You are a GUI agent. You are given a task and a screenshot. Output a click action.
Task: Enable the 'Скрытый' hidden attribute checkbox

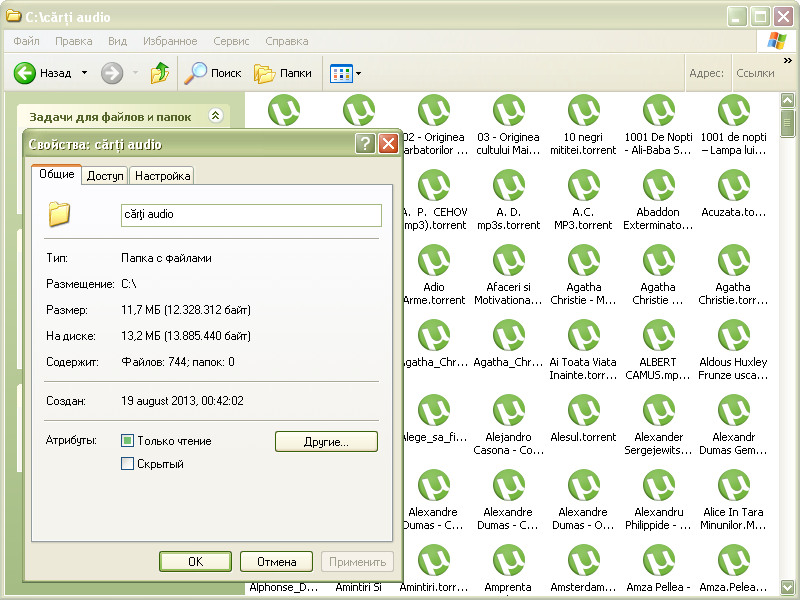coord(128,463)
